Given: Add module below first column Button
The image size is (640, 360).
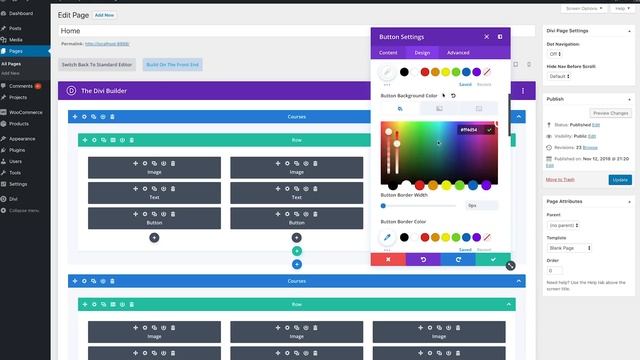Looking at the screenshot, I should click(154, 238).
